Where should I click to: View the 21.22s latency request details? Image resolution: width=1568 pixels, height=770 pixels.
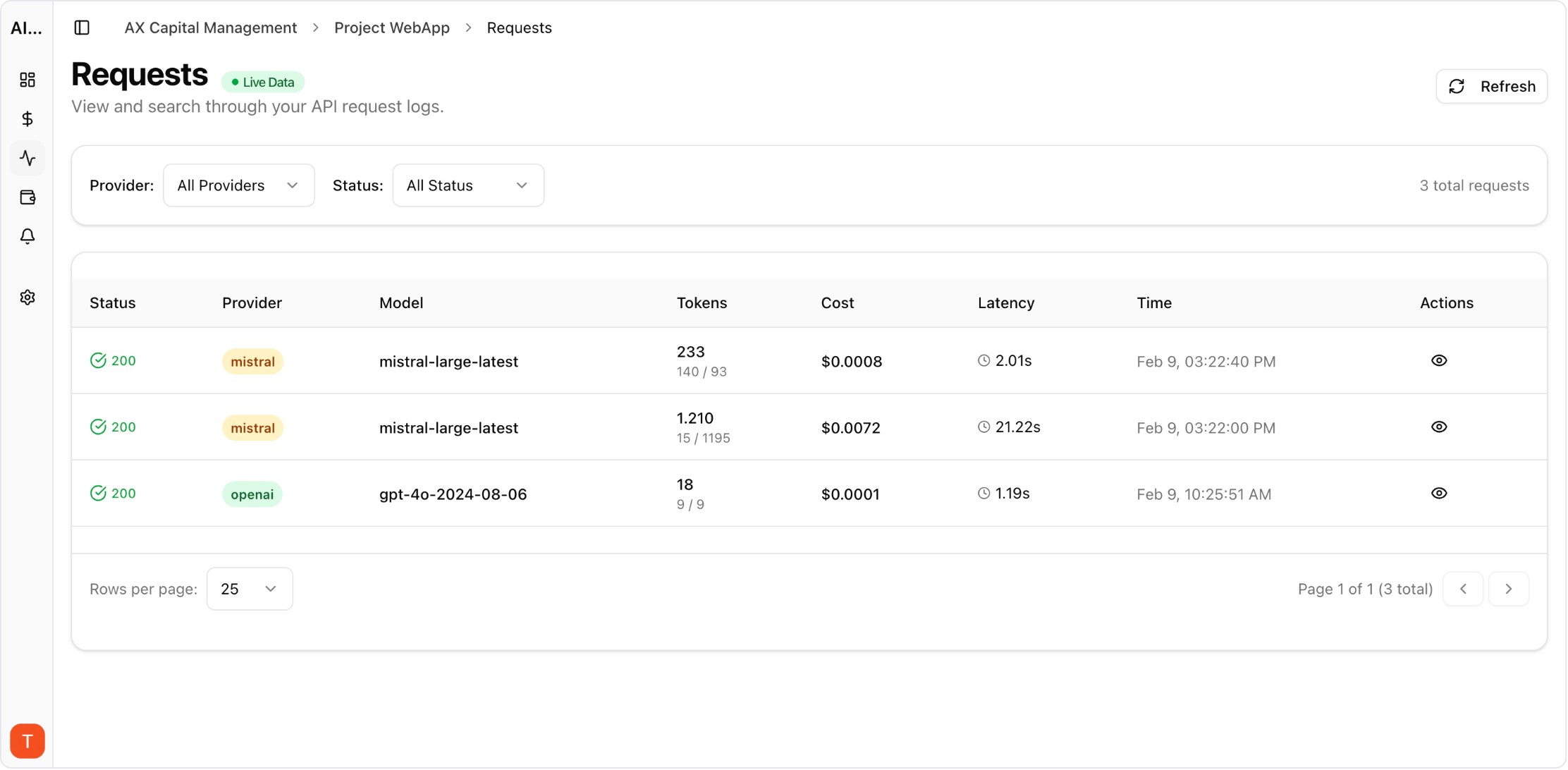click(1439, 427)
